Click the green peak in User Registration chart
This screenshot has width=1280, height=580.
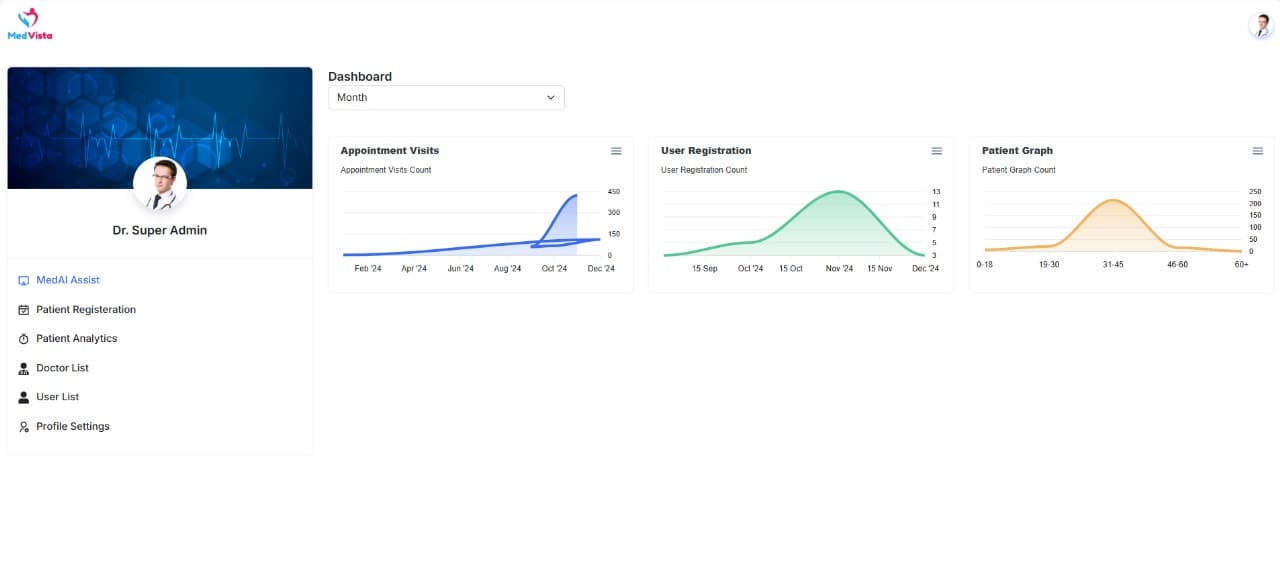tap(839, 193)
